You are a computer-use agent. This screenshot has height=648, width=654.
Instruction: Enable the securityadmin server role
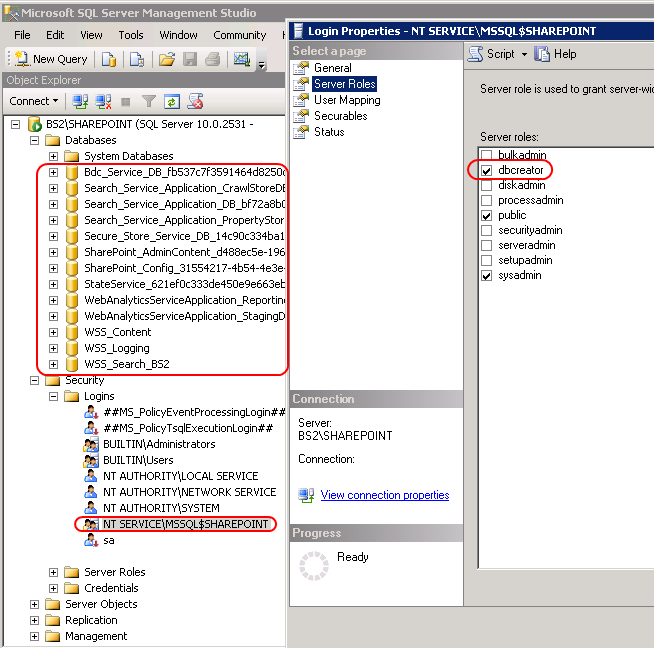487,231
